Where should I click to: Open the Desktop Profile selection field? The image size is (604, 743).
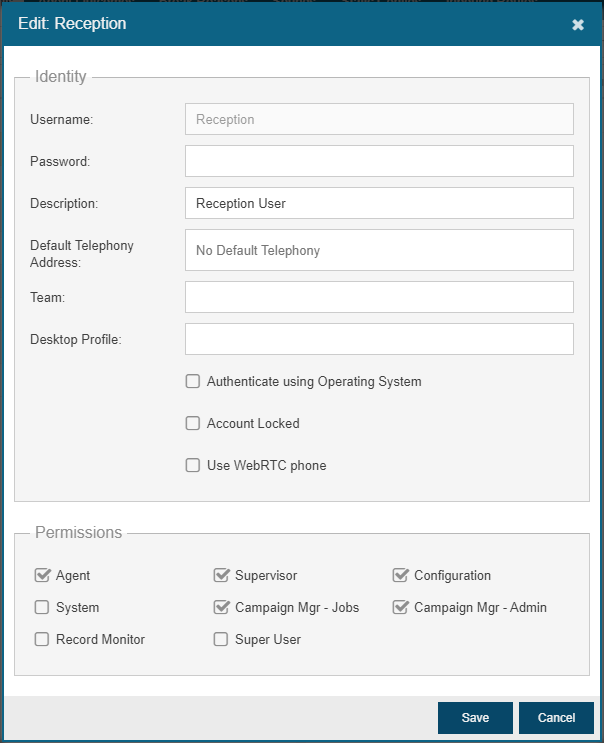click(x=379, y=339)
